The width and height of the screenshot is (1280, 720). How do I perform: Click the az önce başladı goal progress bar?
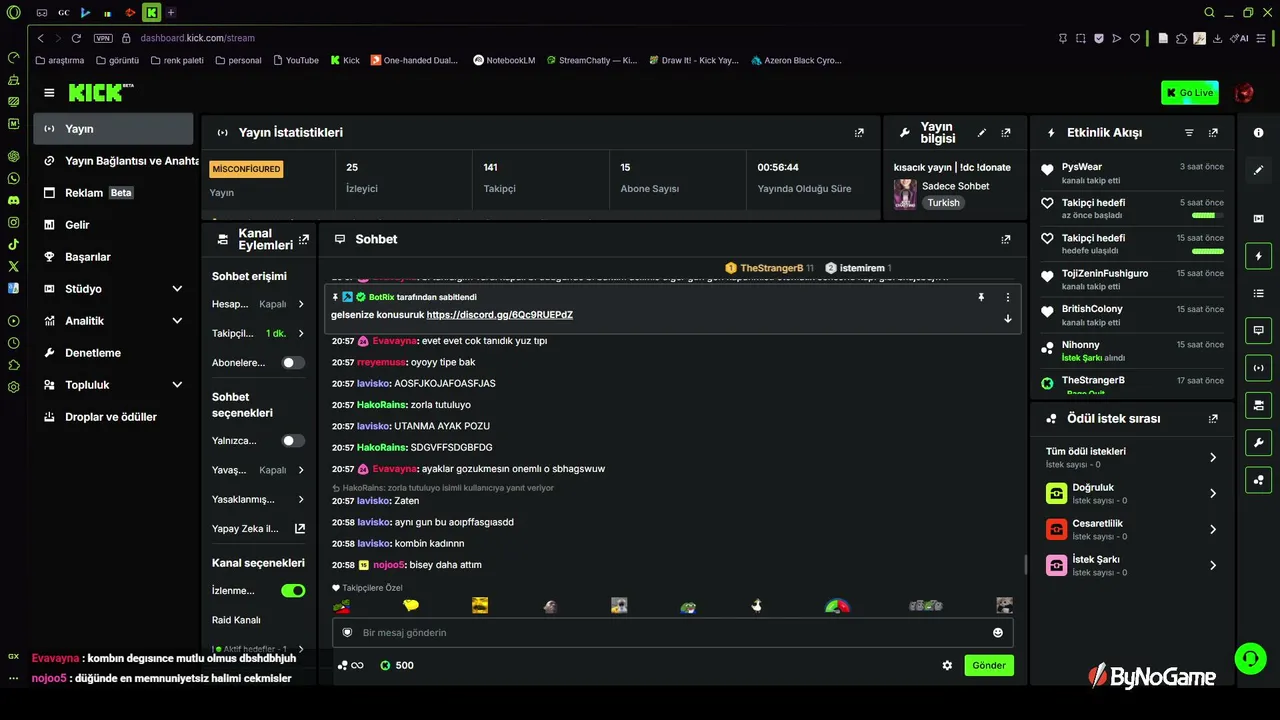pyautogui.click(x=1207, y=215)
